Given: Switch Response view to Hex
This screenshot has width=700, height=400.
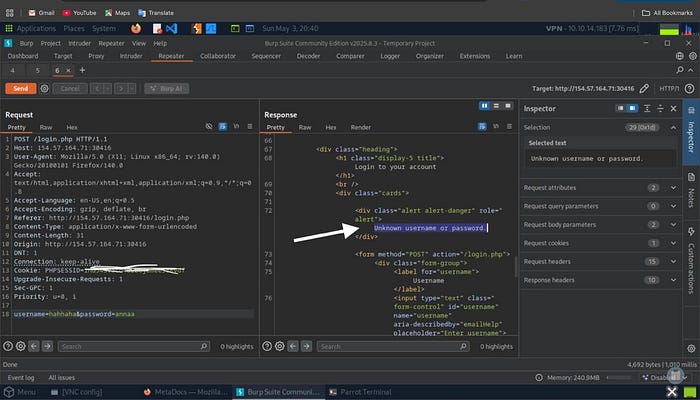Looking at the screenshot, I should [331, 127].
